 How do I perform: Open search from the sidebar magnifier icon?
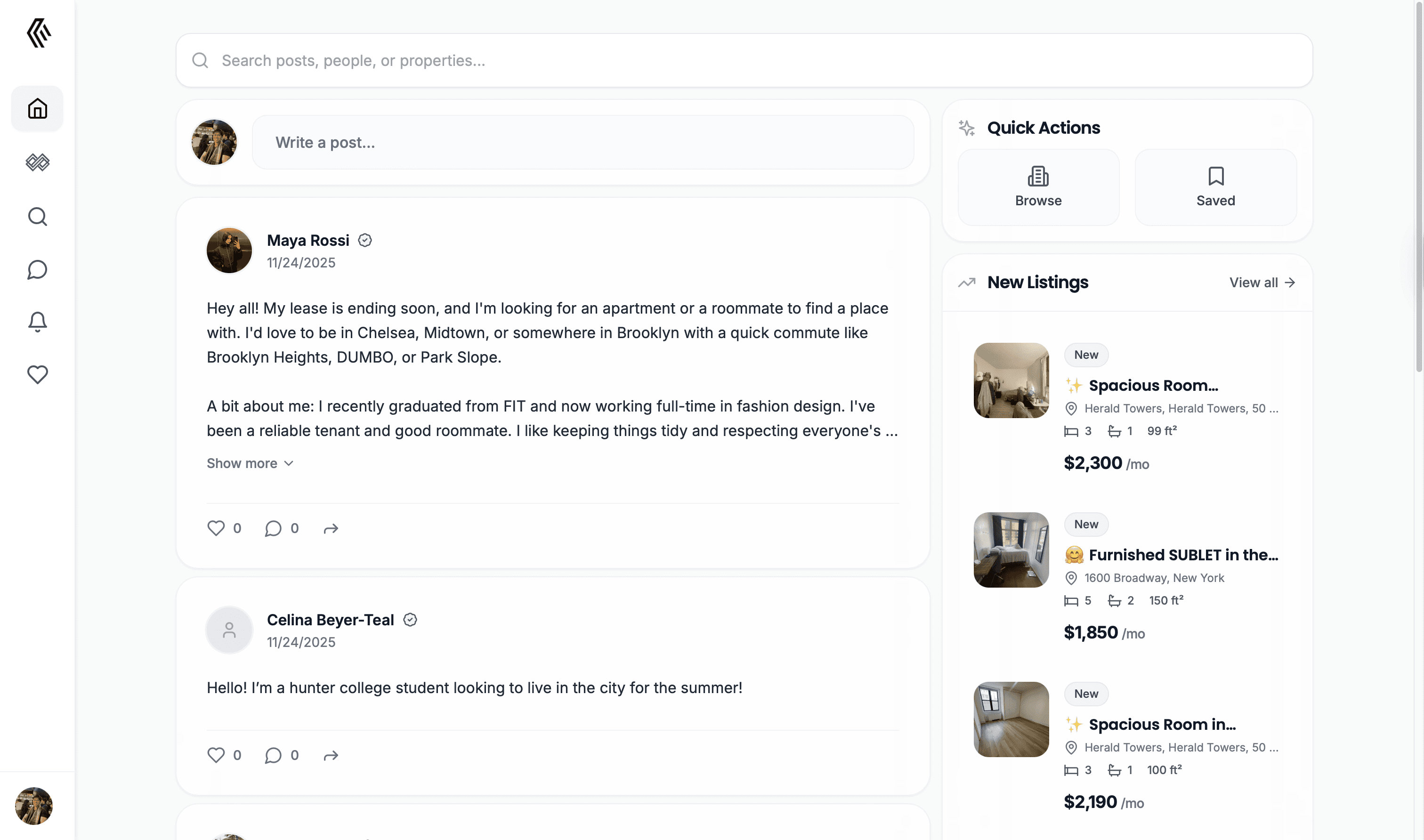click(37, 216)
